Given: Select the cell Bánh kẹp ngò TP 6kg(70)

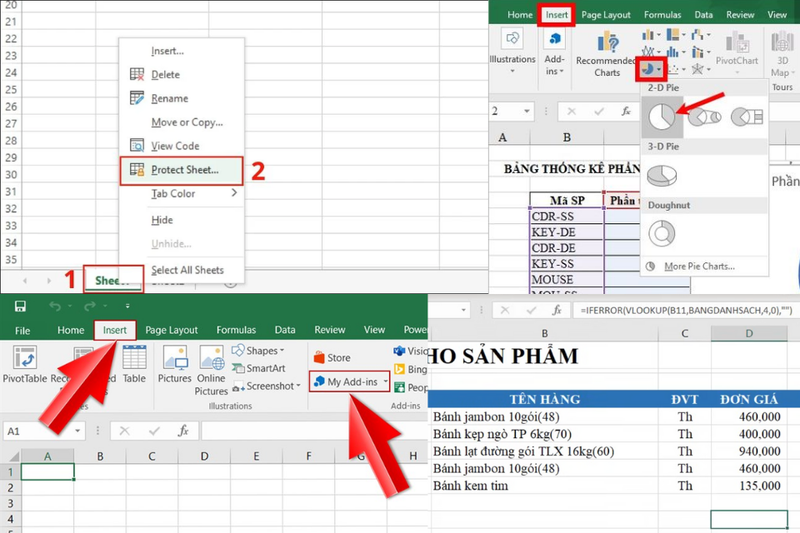Looking at the screenshot, I should click(x=544, y=434).
